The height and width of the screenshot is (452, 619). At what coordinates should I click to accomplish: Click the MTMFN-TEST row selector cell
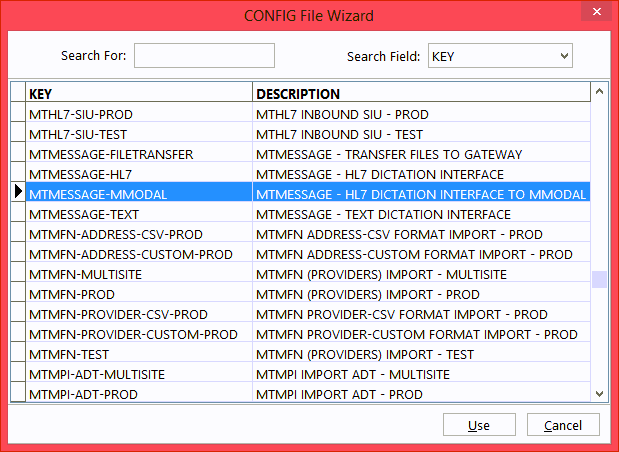coord(18,354)
